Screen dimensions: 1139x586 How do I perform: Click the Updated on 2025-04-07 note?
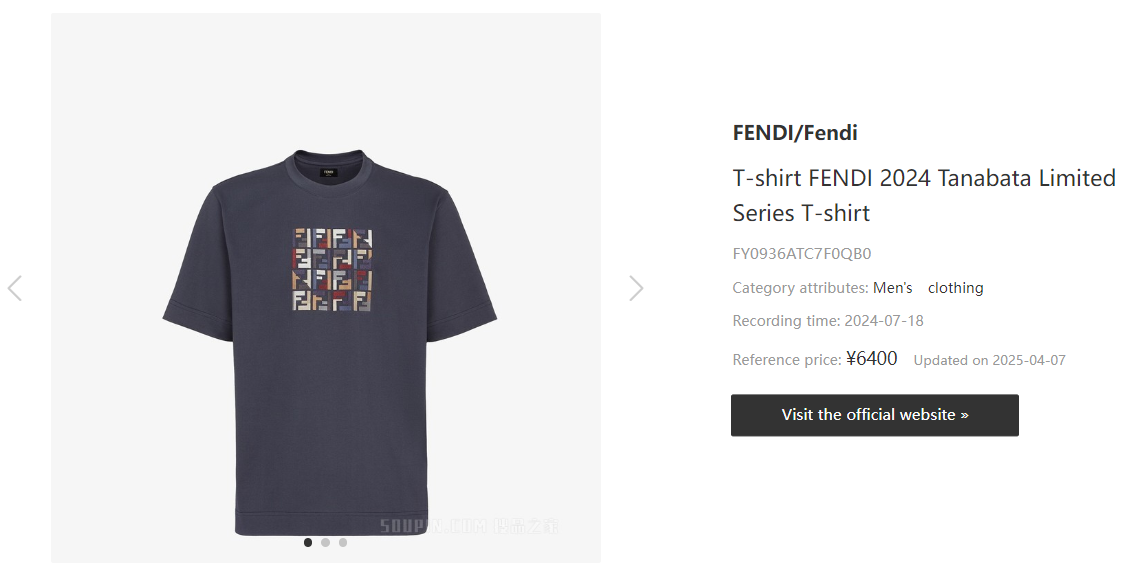point(989,360)
